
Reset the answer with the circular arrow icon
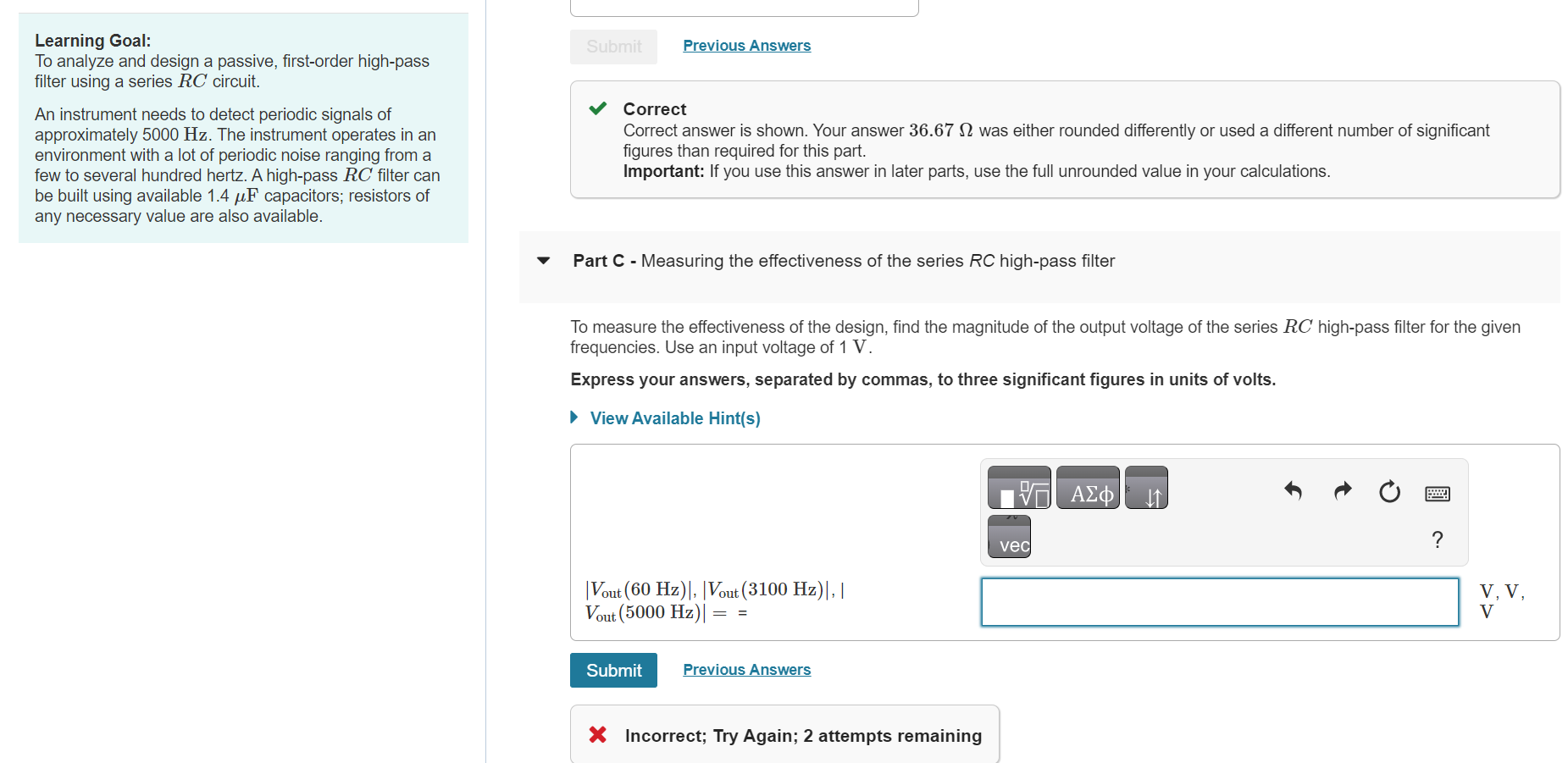pyautogui.click(x=1389, y=491)
